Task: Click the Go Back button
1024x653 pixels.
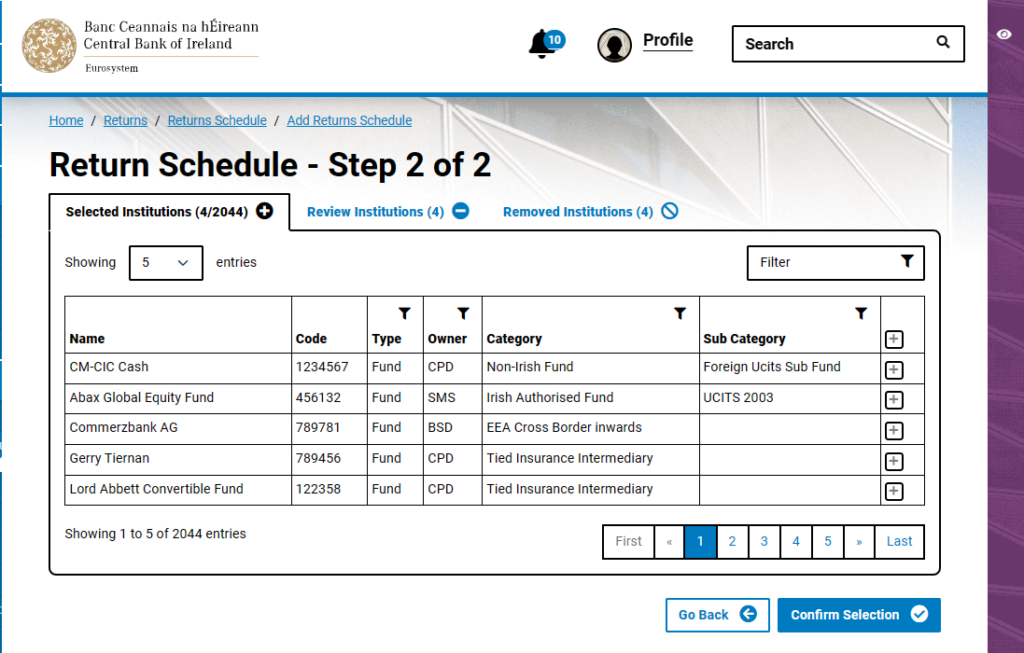Action: pyautogui.click(x=717, y=614)
